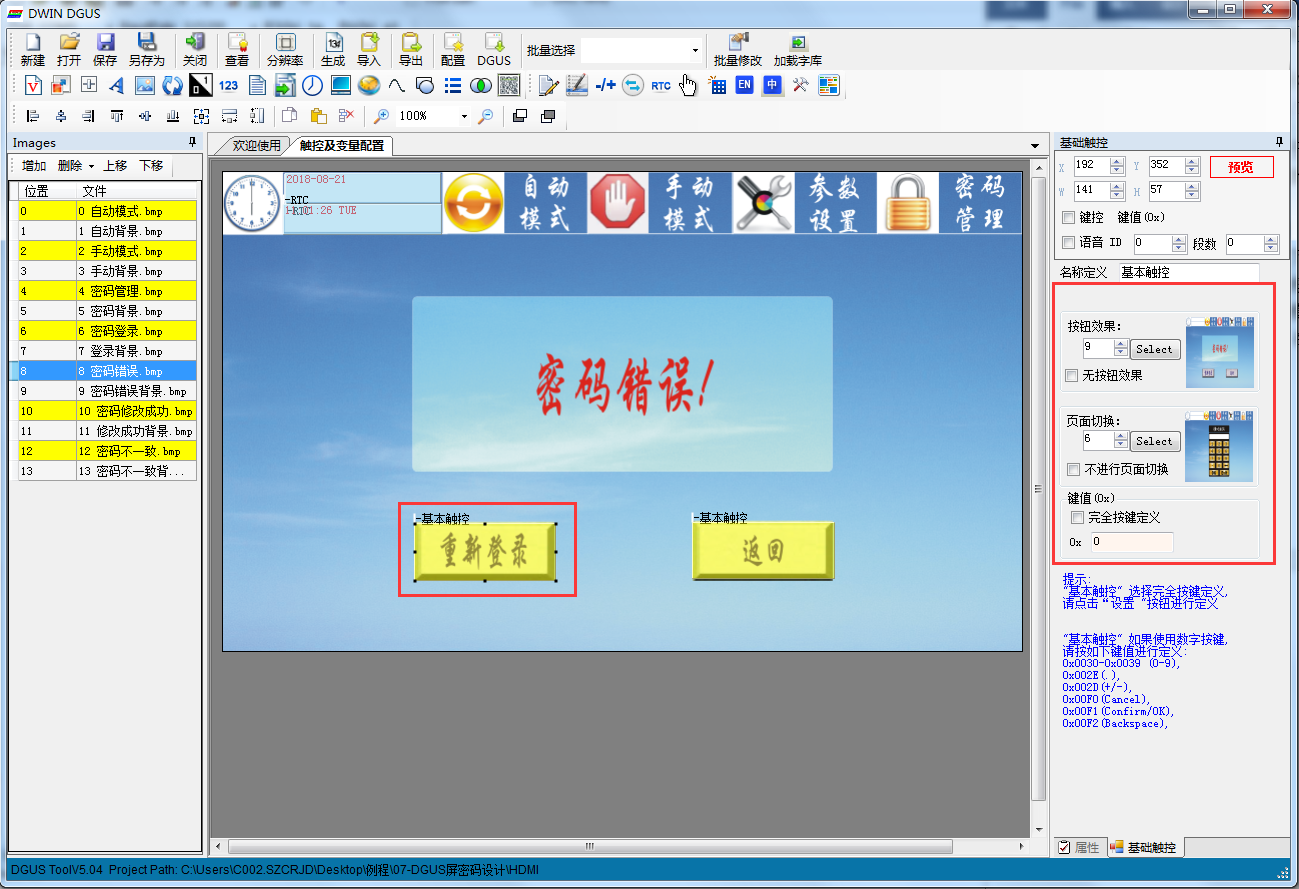The height and width of the screenshot is (889, 1299).
Task: Click the 名称定义 text field
Action: point(1187,272)
